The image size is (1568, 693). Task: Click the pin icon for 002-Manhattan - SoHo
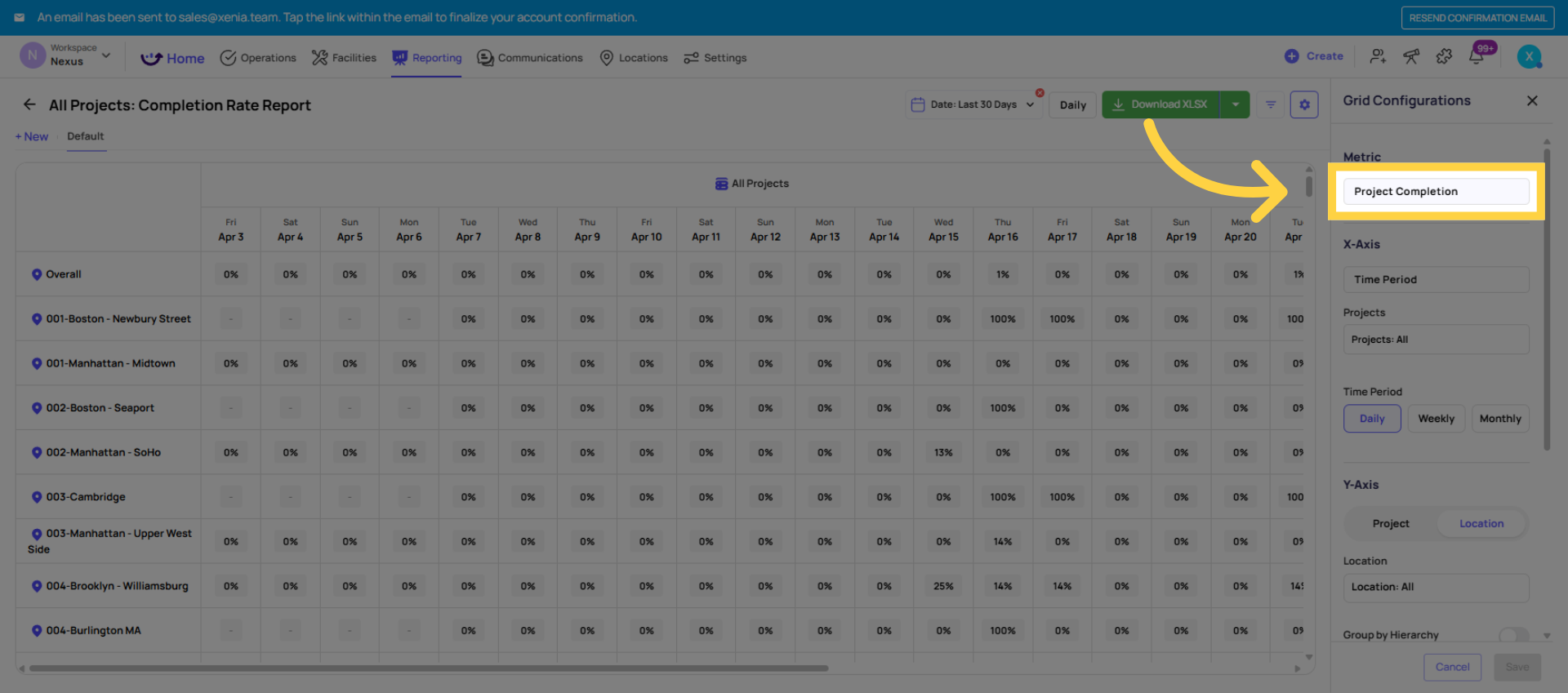pyautogui.click(x=37, y=452)
